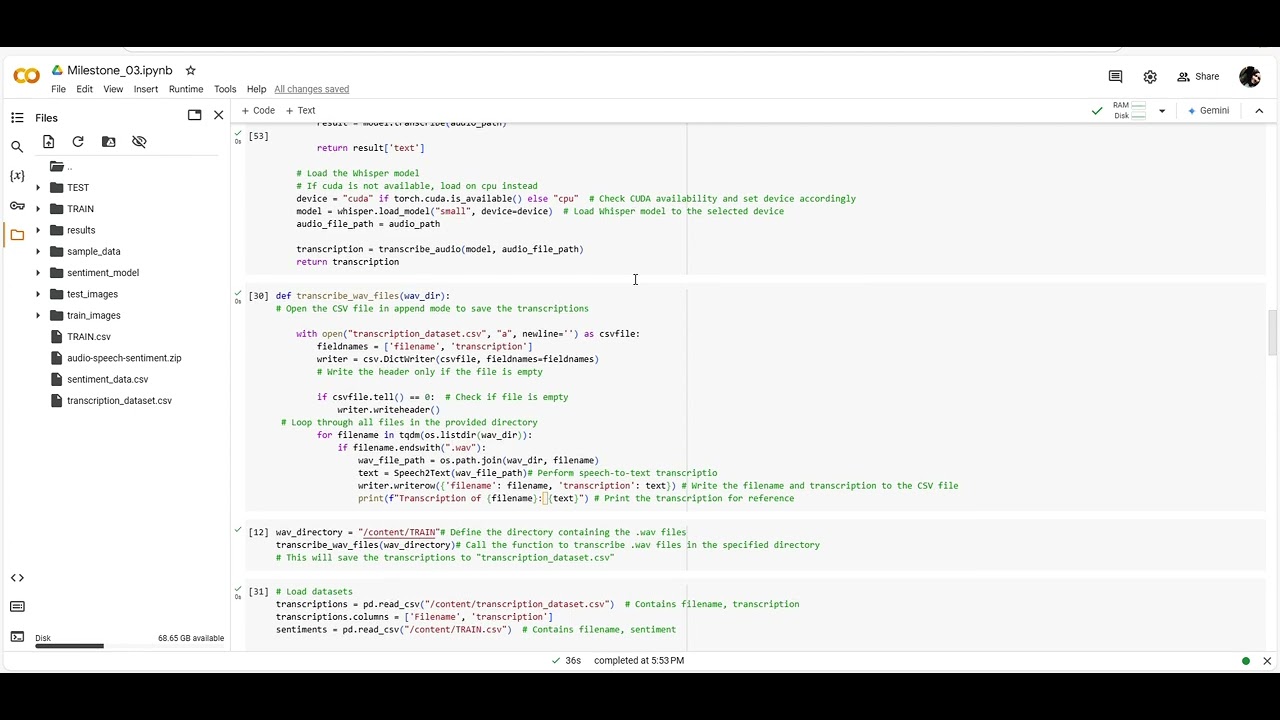
Task: Click the notebook vertical scrollbar
Action: (x=1272, y=333)
